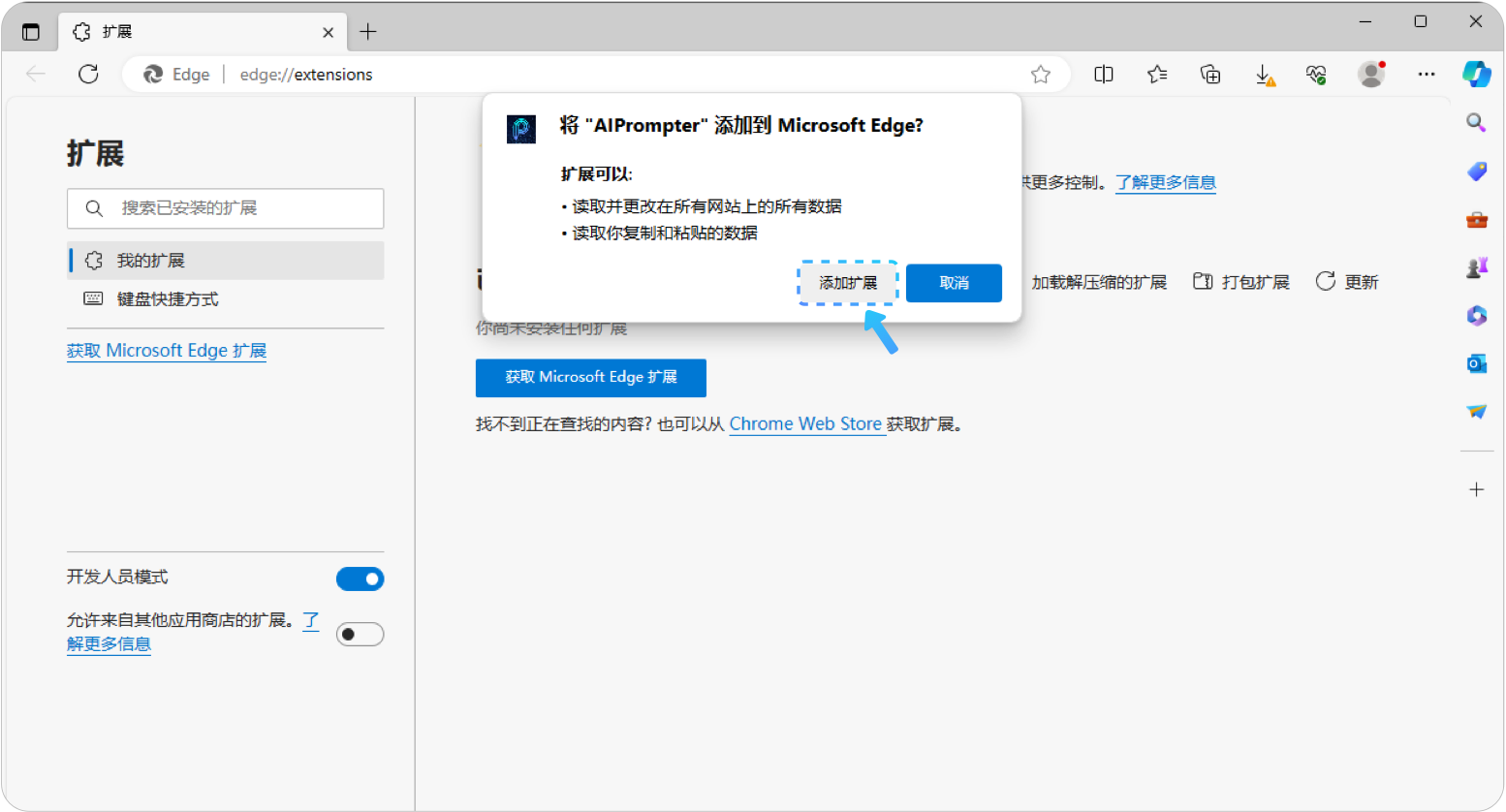Turn on 允许来自其他应用商店的扩展 switch
Screen dimensions: 1506x812
point(360,634)
